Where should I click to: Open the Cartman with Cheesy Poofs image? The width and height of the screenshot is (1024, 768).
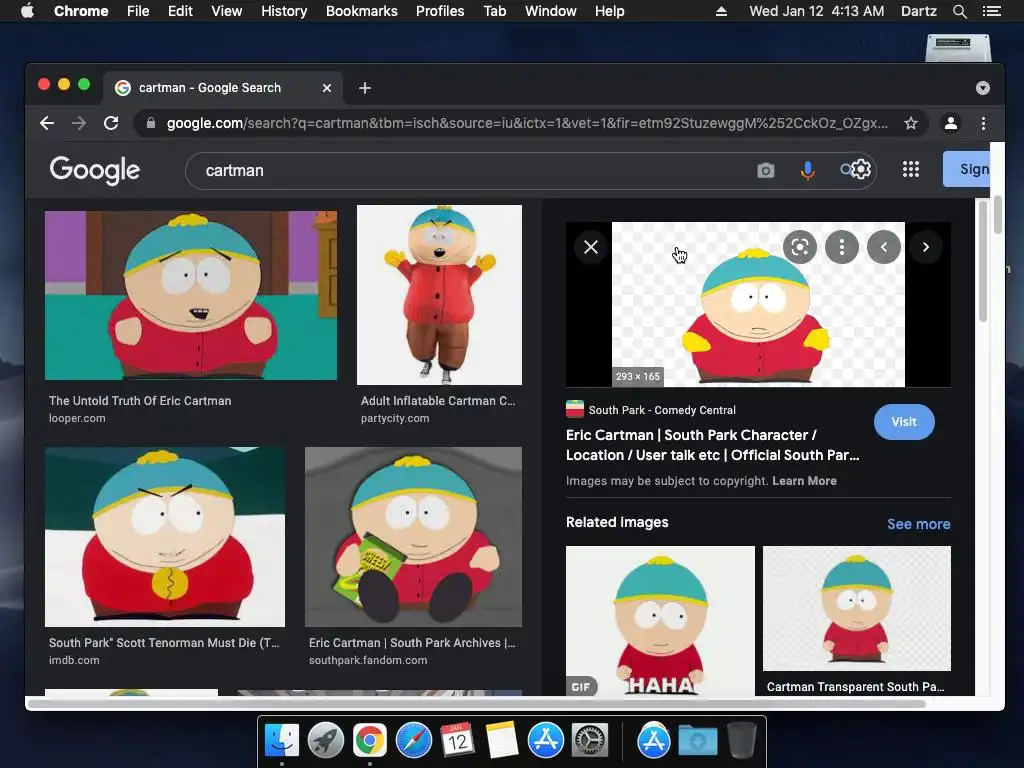(x=413, y=537)
